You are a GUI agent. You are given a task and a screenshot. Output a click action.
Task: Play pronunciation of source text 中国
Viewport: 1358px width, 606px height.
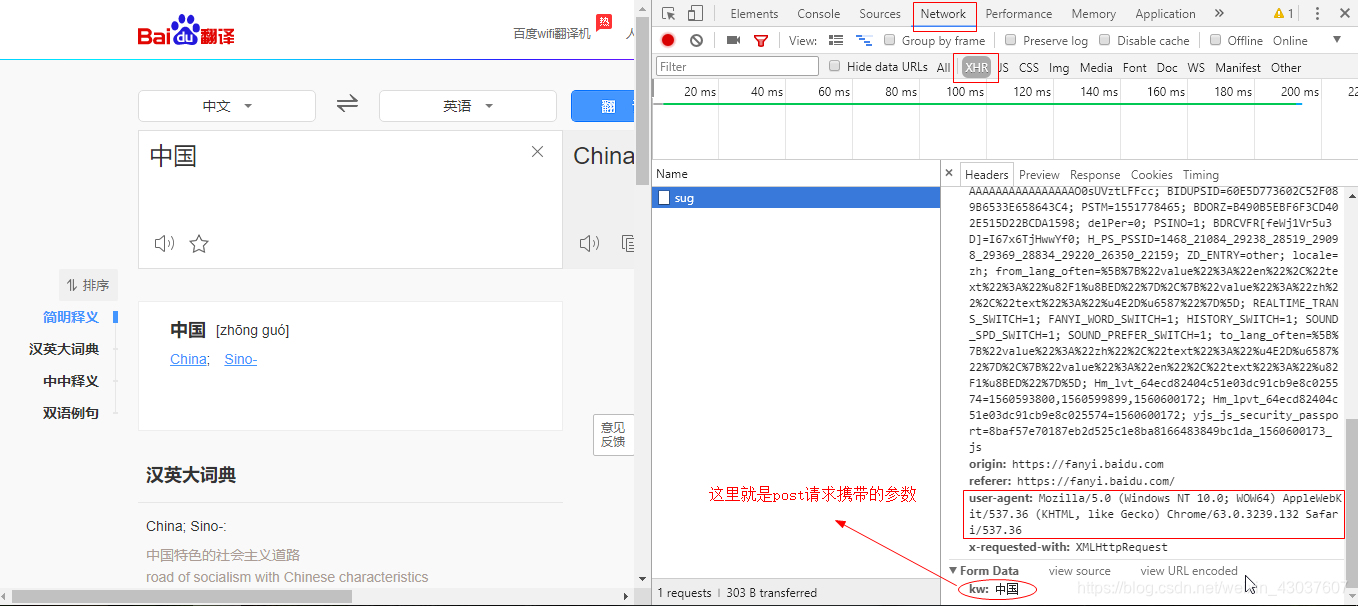[164, 243]
